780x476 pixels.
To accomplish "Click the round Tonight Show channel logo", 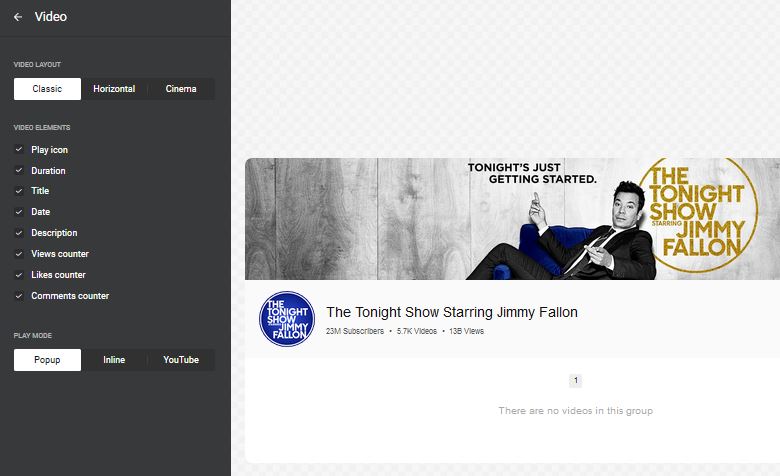I will (287, 319).
